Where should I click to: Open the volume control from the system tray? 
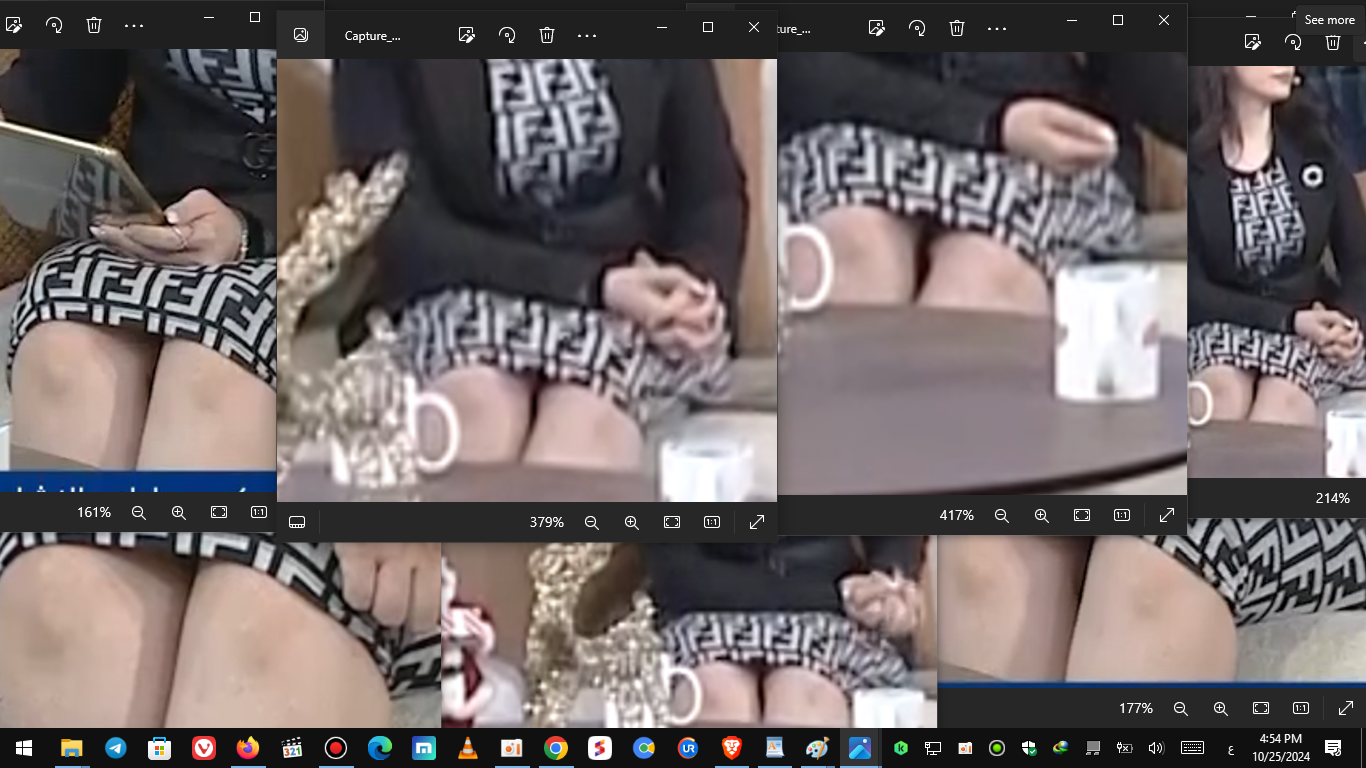[x=1157, y=747]
